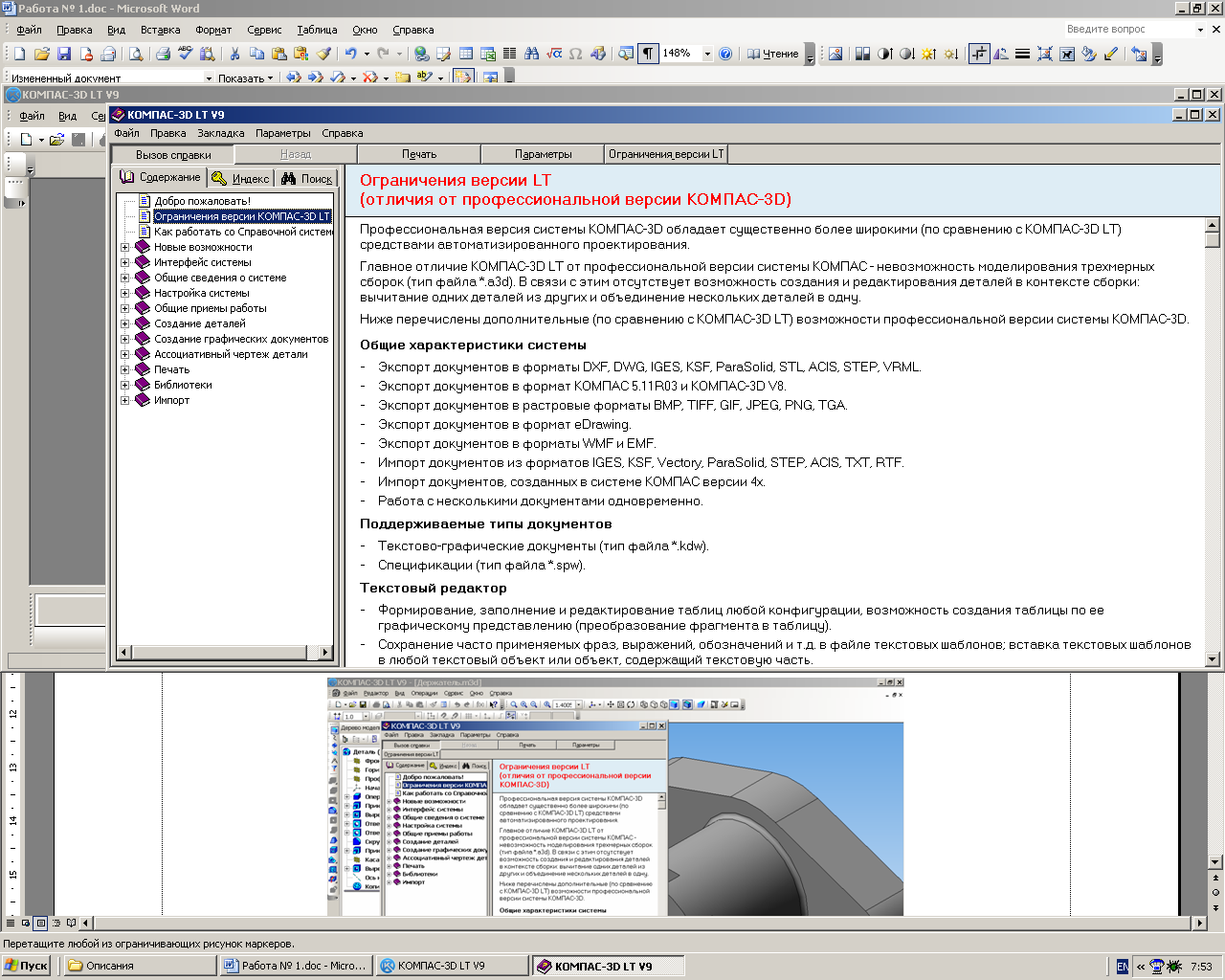This screenshot has height=980, width=1225.
Task: Click the Copy icon in Word toolbar
Action: point(256,54)
